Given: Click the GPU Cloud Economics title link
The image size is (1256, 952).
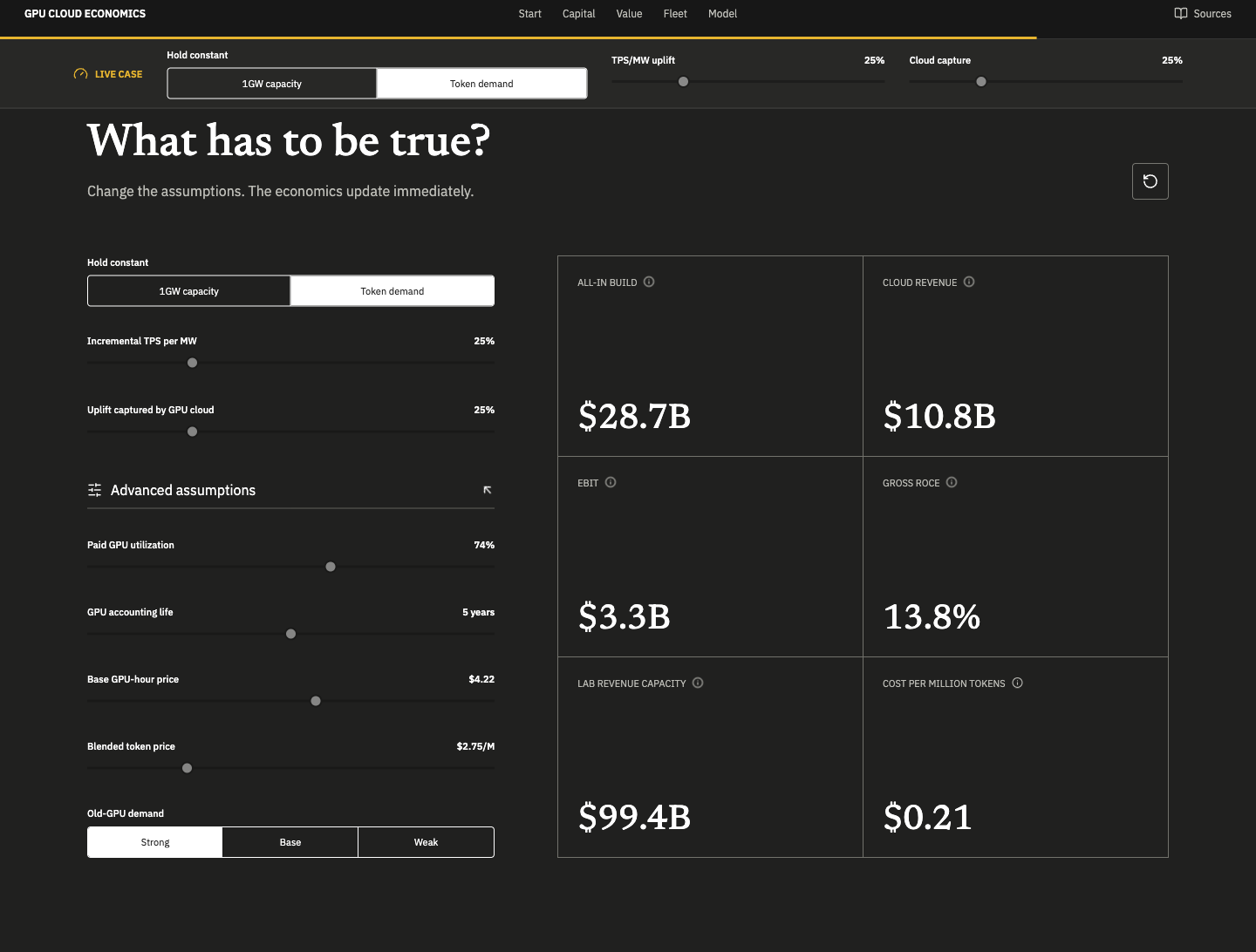Looking at the screenshot, I should pos(85,14).
